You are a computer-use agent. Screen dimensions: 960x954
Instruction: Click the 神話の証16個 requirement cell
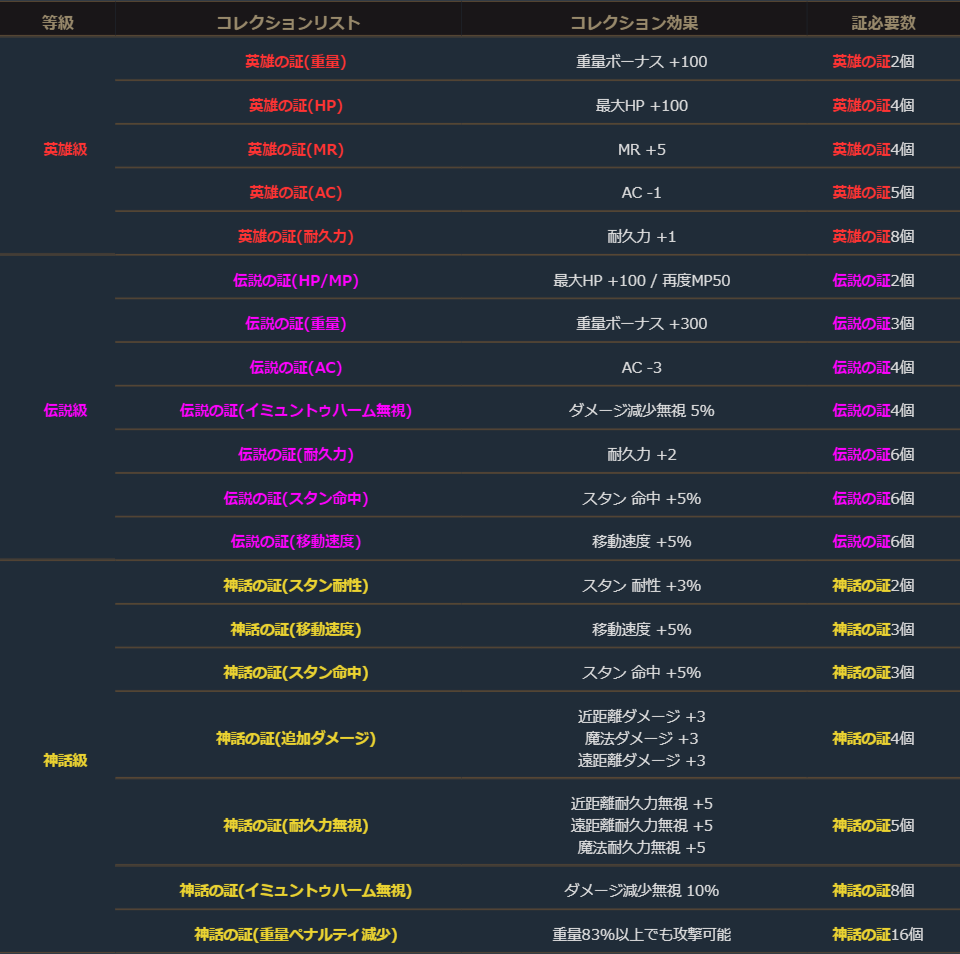pos(877,934)
